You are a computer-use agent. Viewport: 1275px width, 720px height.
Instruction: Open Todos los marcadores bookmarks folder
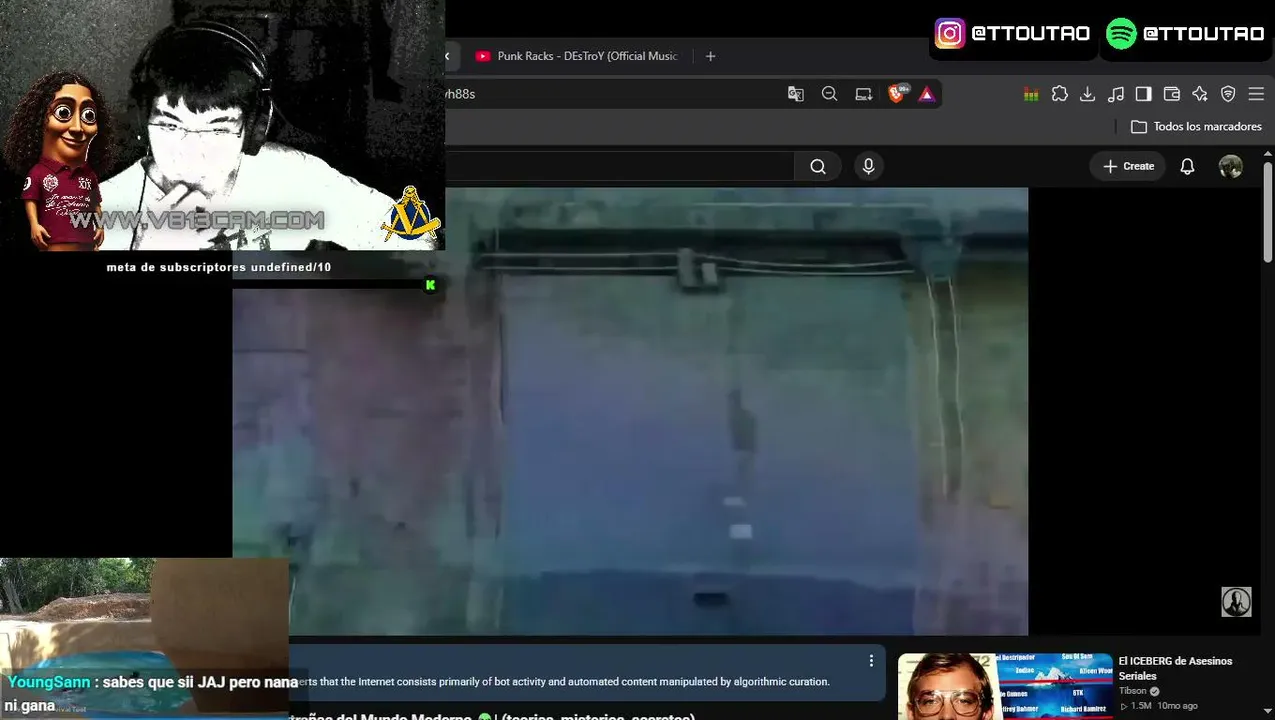[x=1196, y=127]
